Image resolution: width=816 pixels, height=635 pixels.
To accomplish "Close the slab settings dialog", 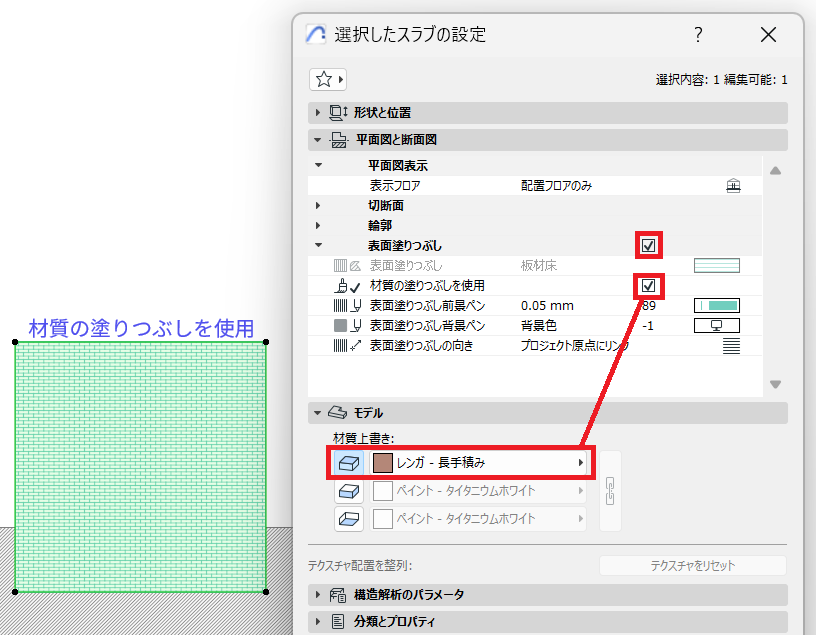I will [768, 35].
